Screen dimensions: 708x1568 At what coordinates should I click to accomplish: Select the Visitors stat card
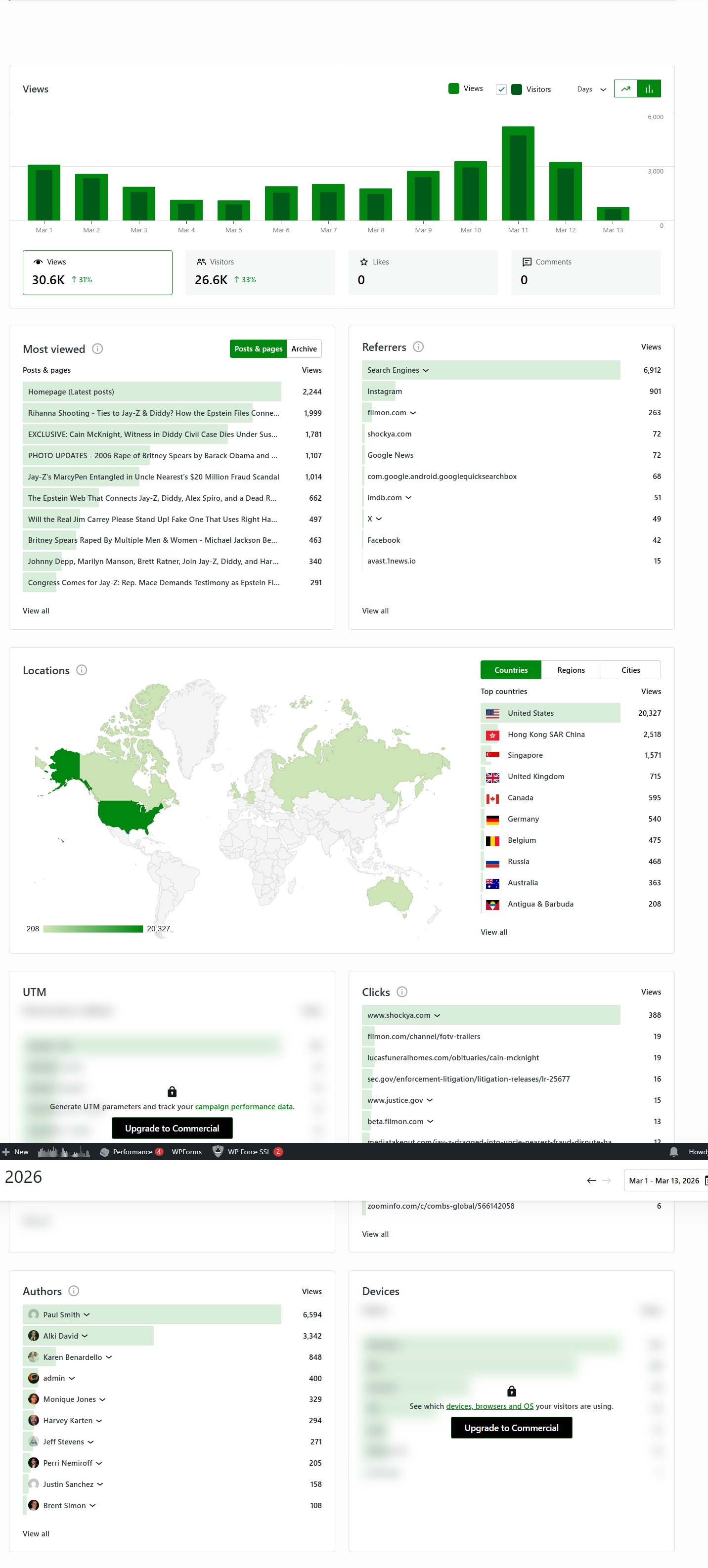pos(260,272)
